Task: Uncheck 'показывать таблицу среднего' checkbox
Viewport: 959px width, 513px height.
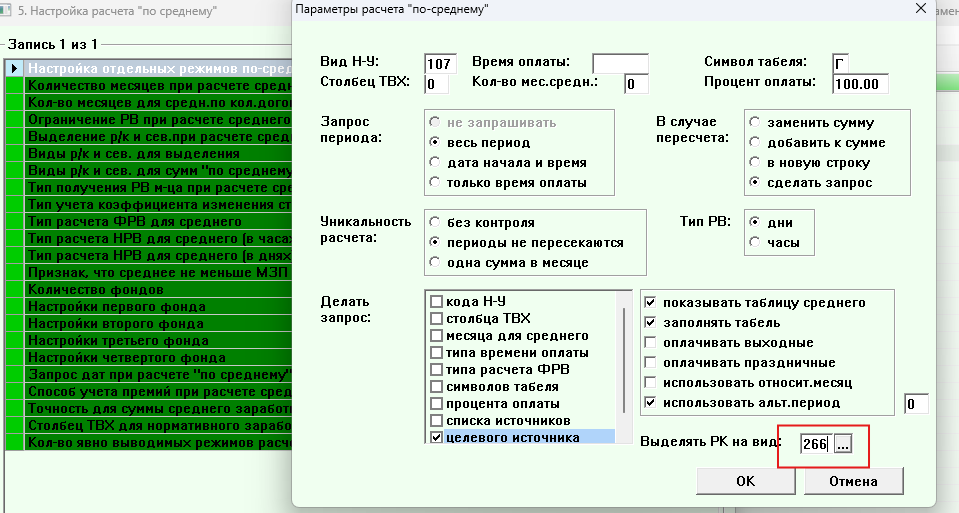Action: (x=651, y=302)
